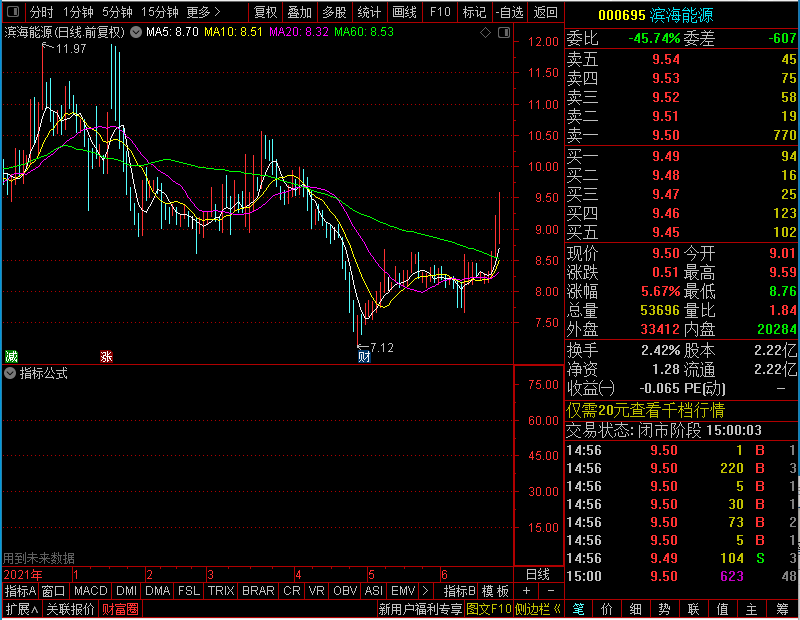Show more indicators with the arrow after EMV

click(426, 591)
